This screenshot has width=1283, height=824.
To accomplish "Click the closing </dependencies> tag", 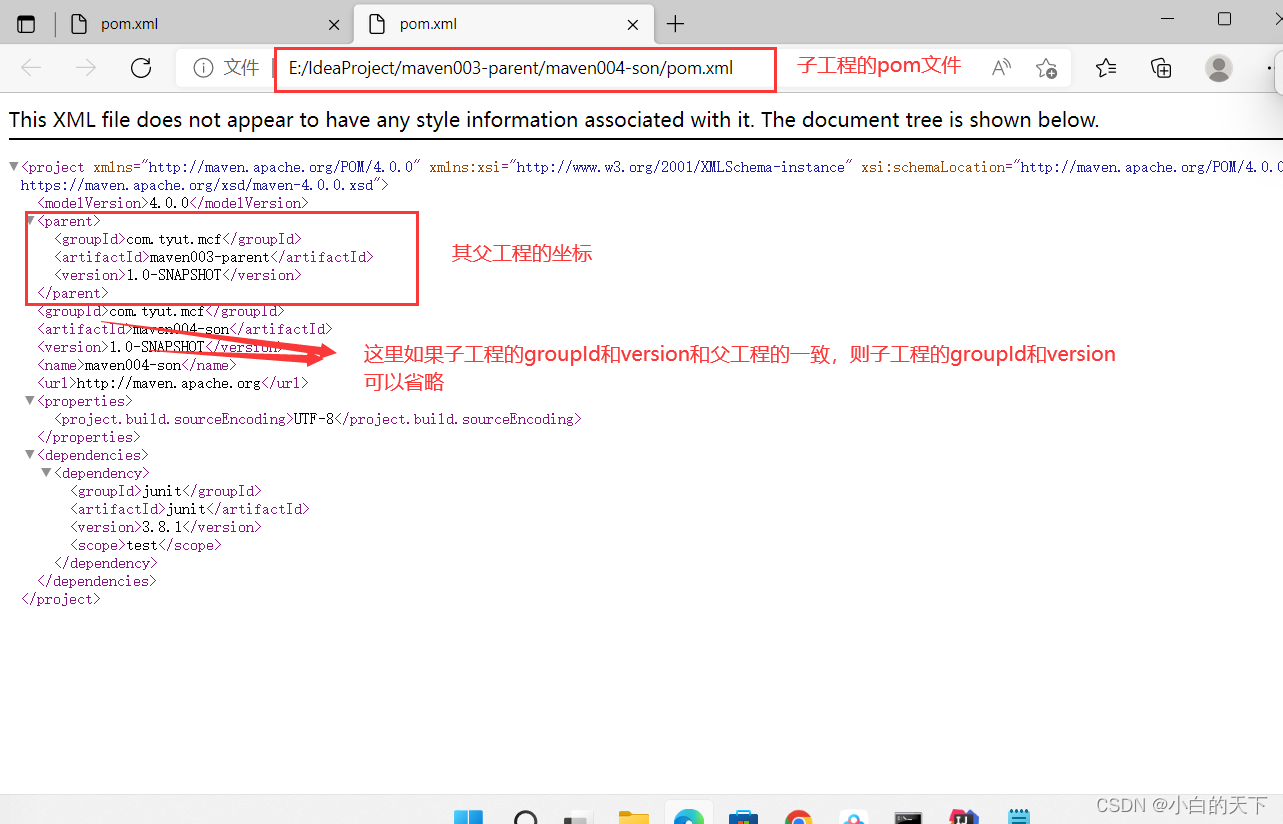I will [x=97, y=581].
